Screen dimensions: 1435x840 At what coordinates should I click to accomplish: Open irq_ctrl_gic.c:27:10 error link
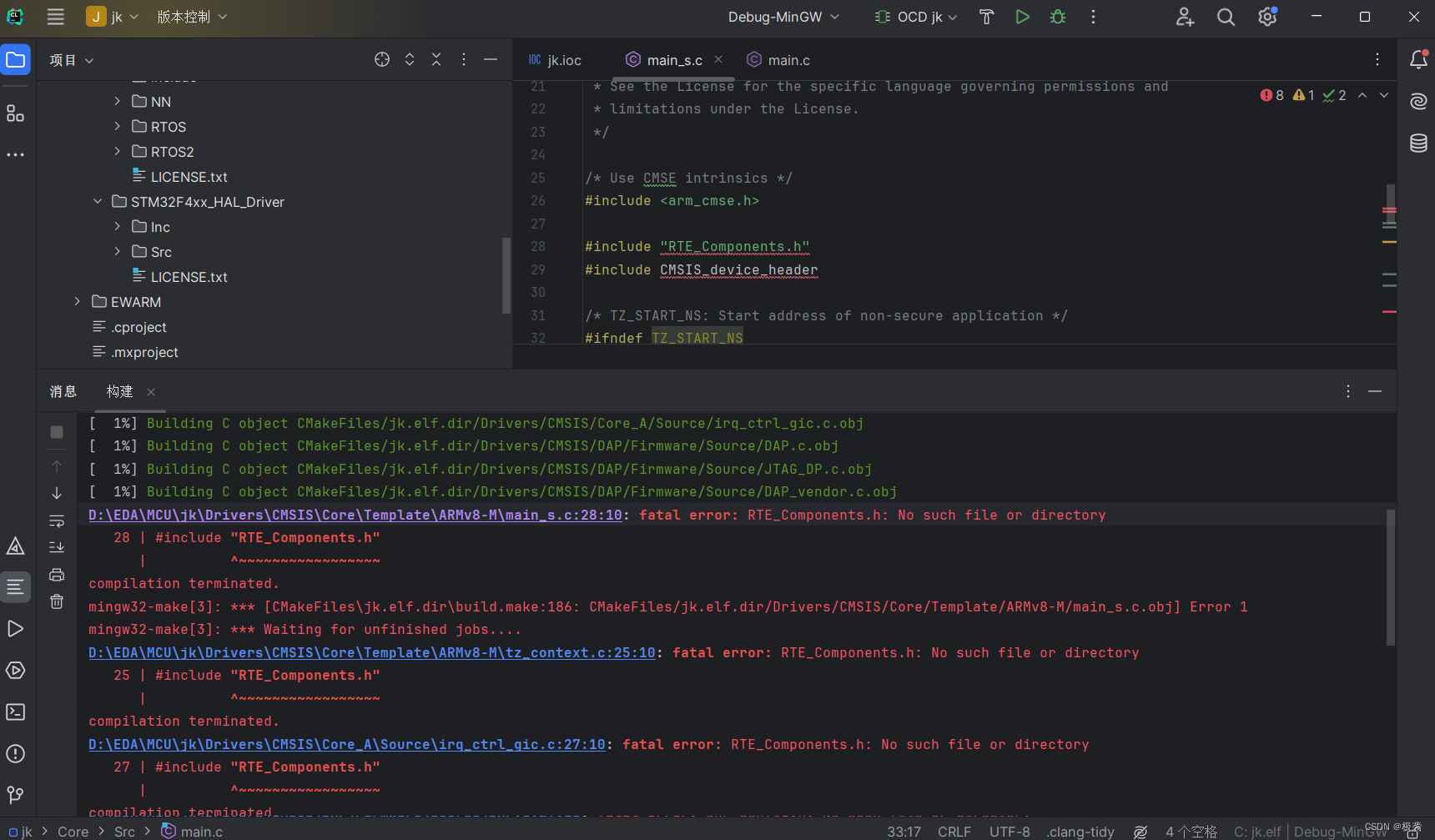(x=347, y=744)
